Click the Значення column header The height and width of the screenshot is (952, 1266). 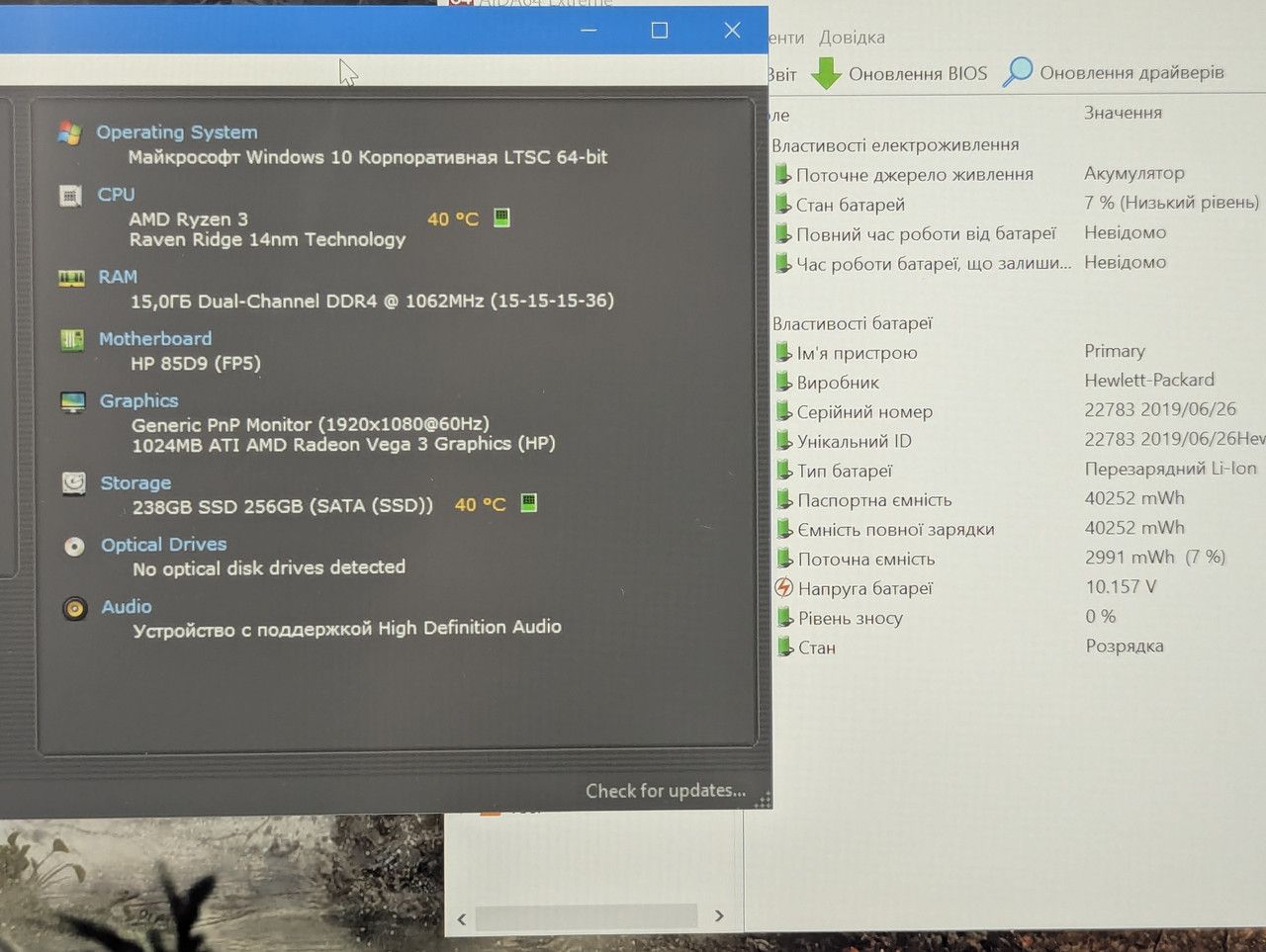click(1123, 113)
